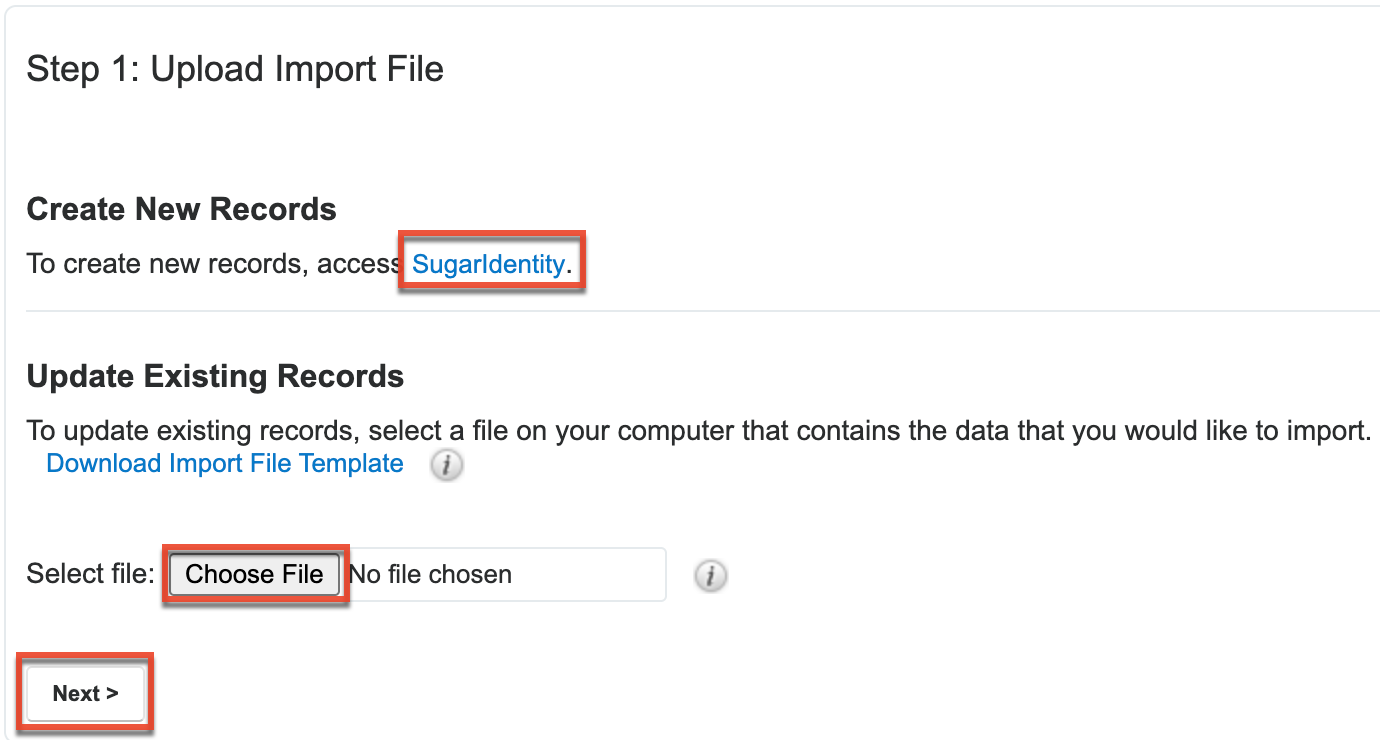The height and width of the screenshot is (740, 1380).
Task: Advance to Step 2 with Next
Action: pos(84,692)
